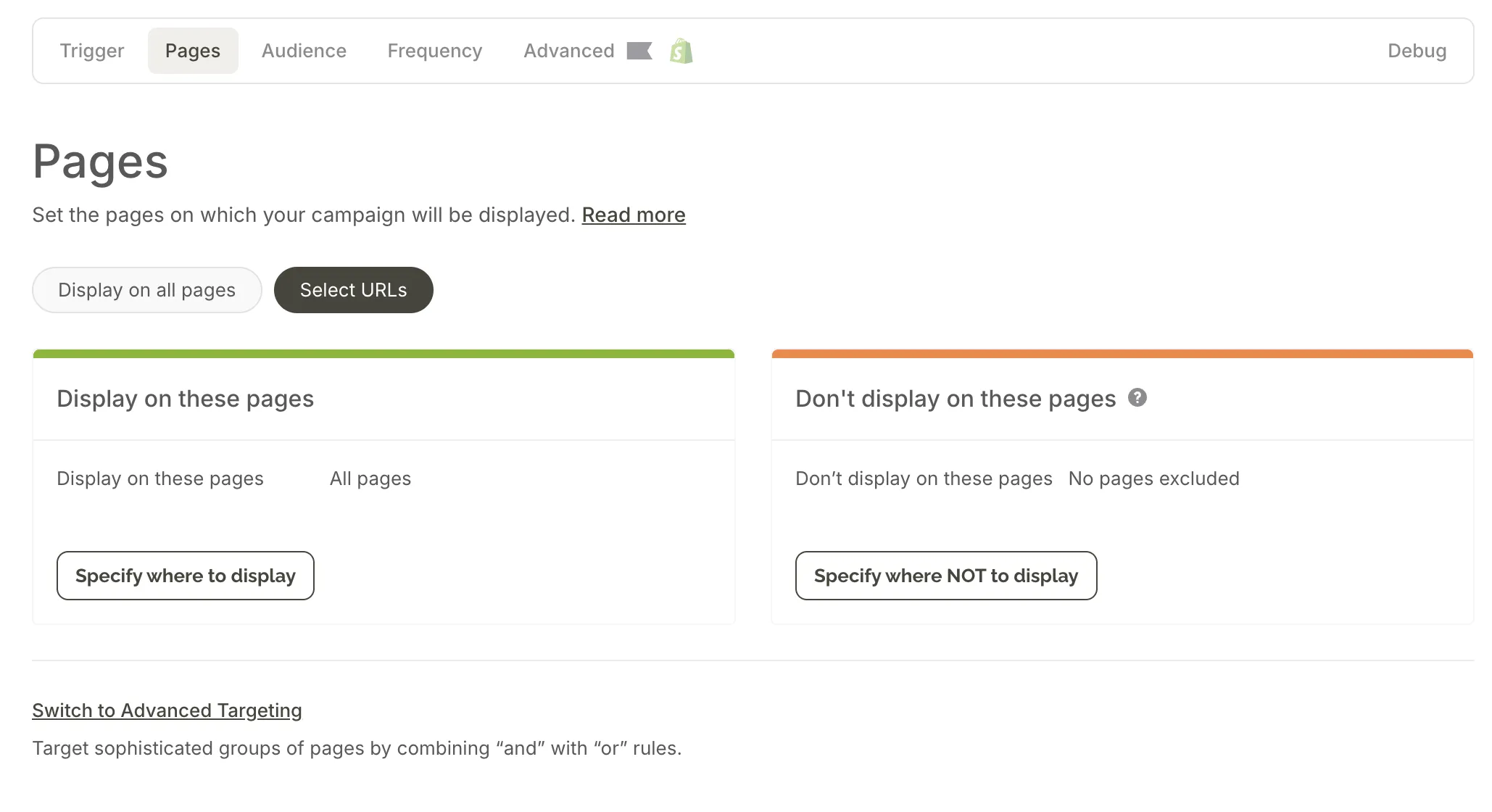This screenshot has width=1492, height=812.
Task: Click the Shopify bag icon
Action: pos(681,51)
